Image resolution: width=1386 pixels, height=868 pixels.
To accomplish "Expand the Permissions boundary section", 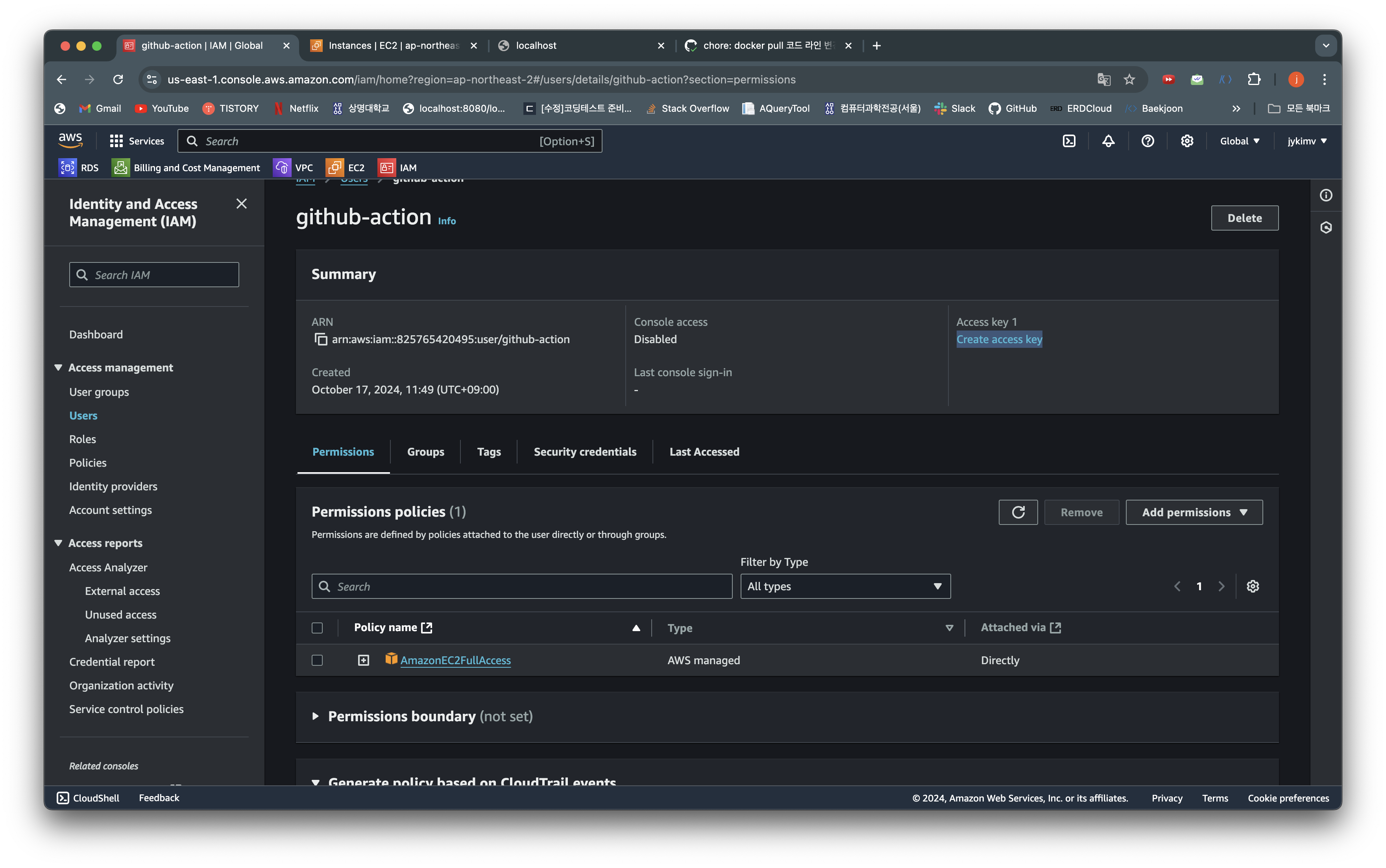I will click(x=315, y=717).
